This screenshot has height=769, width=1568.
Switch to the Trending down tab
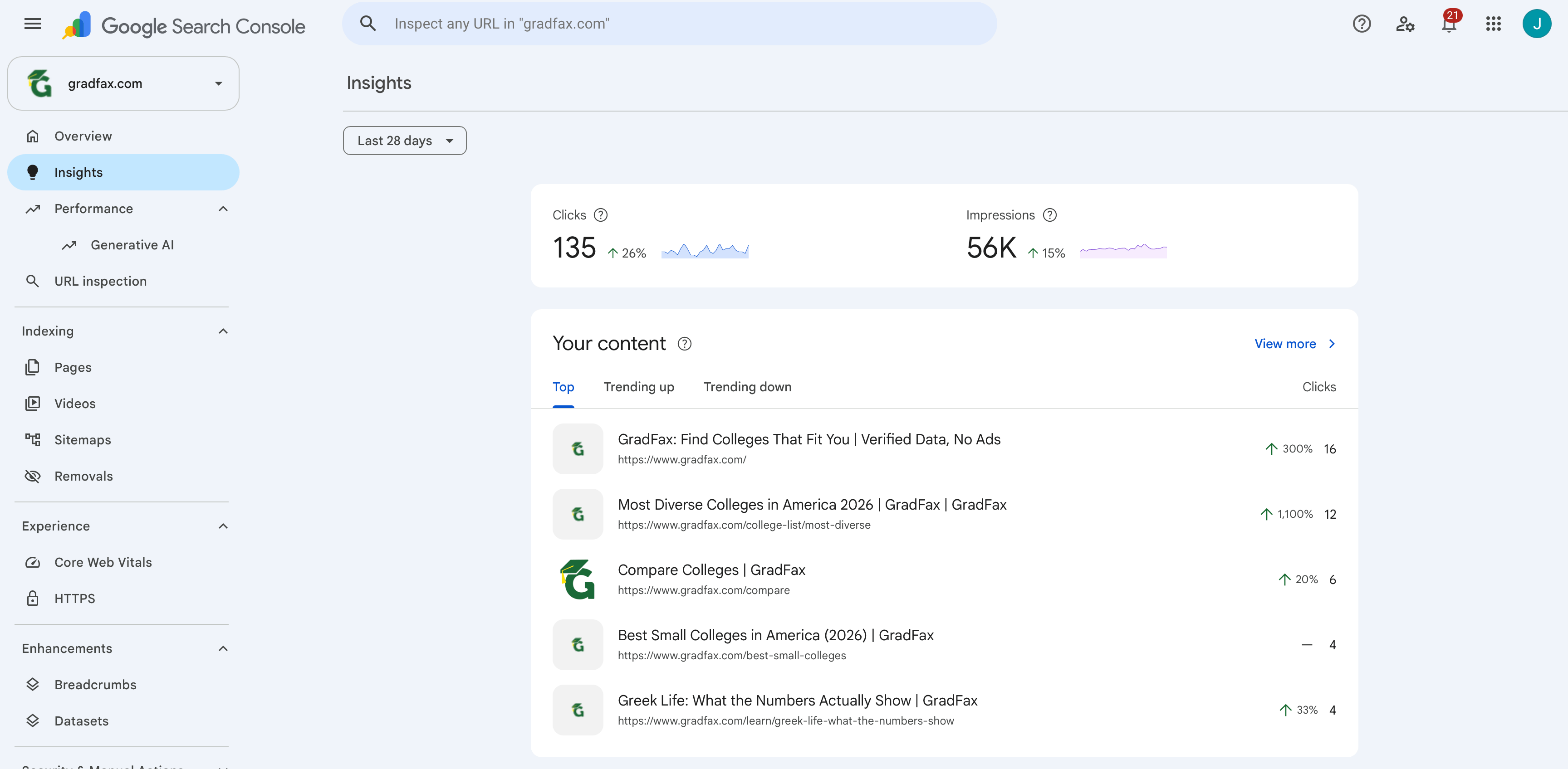(748, 387)
